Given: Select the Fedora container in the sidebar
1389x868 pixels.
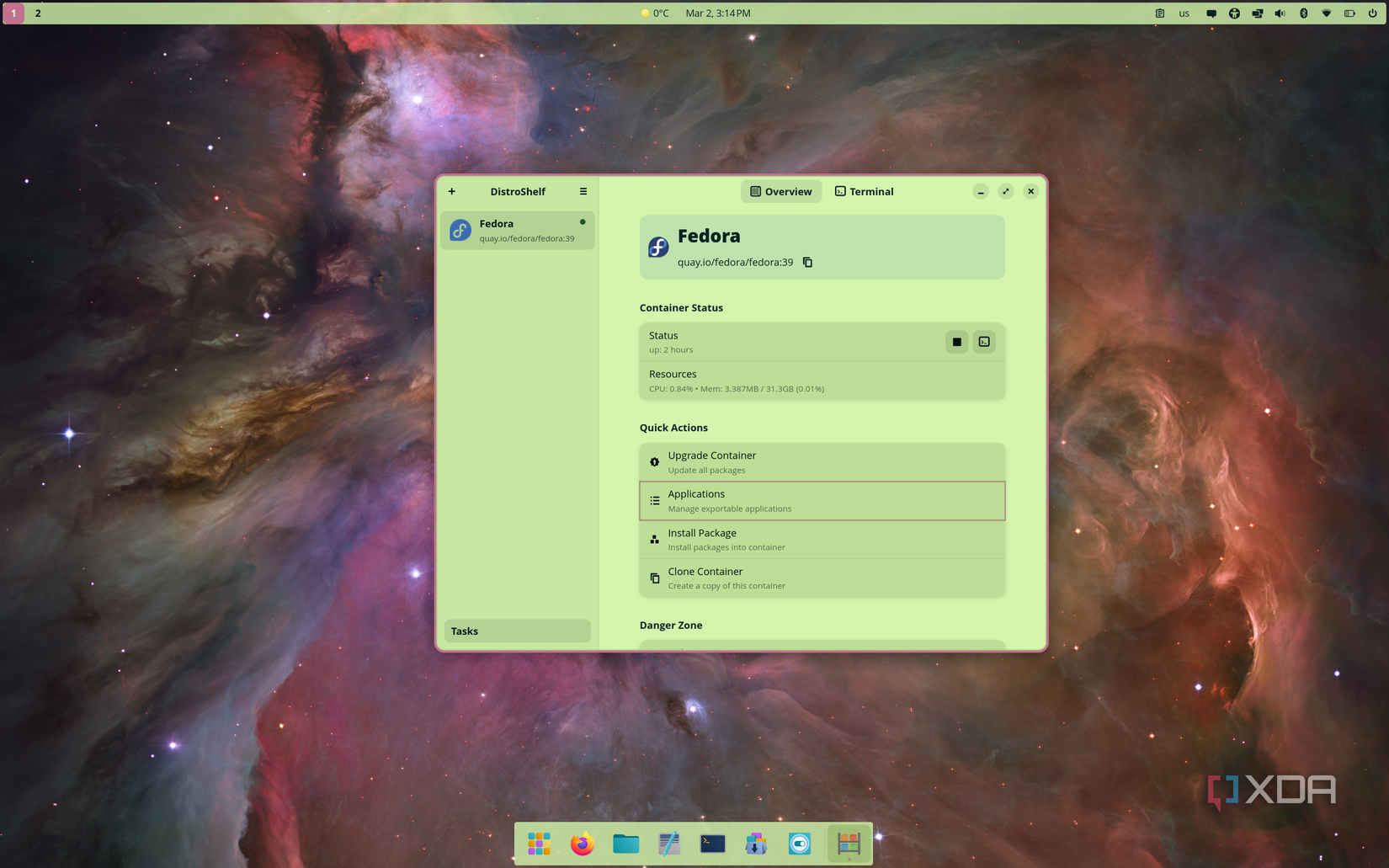Looking at the screenshot, I should (518, 231).
